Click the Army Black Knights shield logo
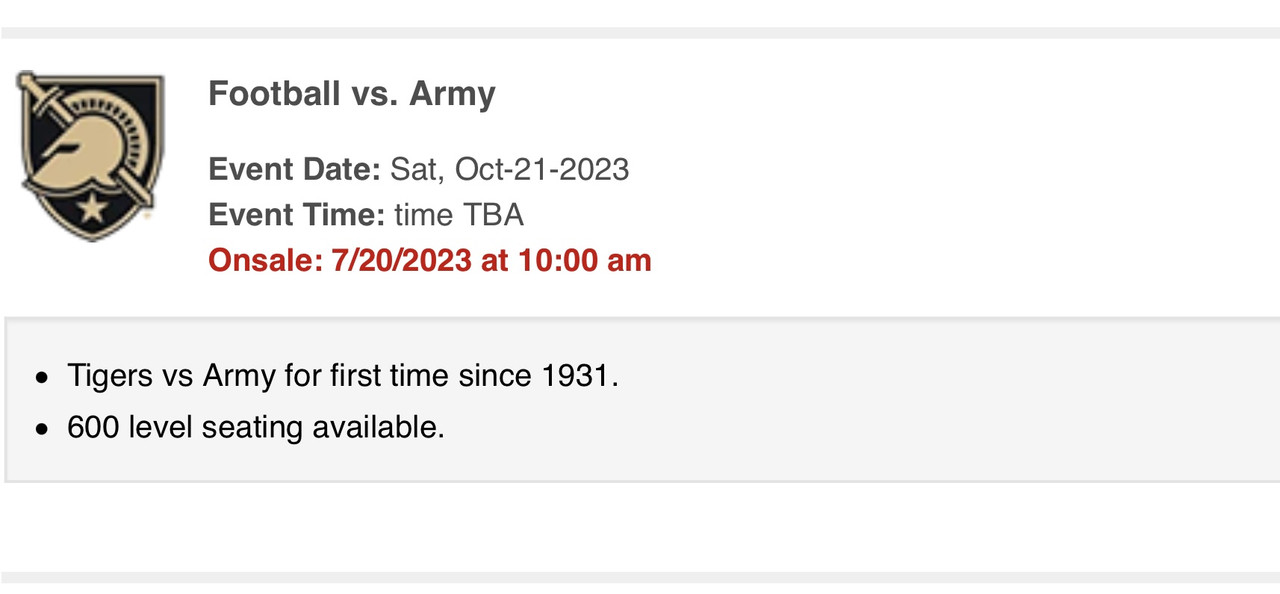The height and width of the screenshot is (594, 1280). pos(90,156)
